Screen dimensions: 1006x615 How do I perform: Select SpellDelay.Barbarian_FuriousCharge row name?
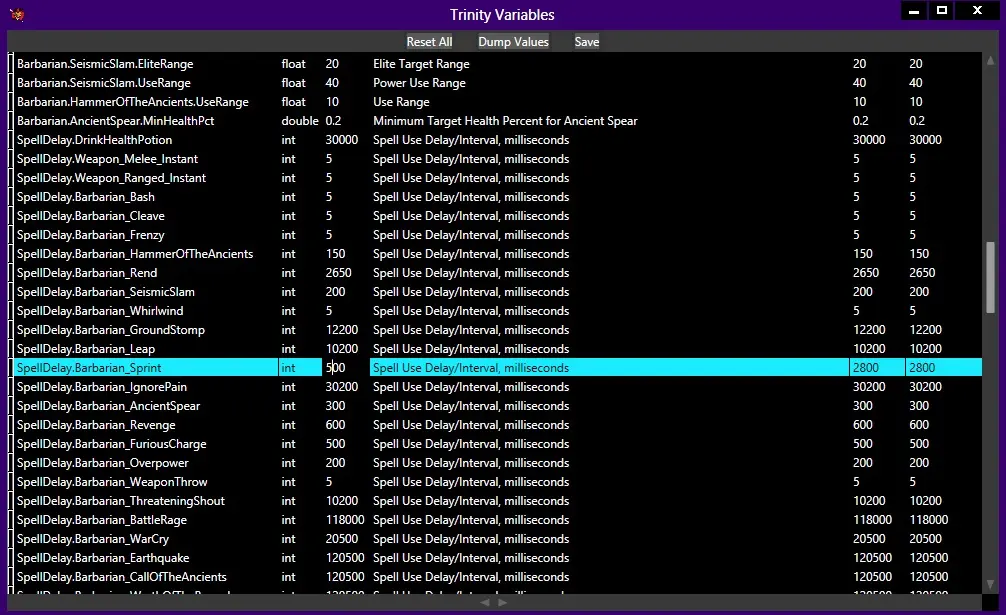[112, 444]
